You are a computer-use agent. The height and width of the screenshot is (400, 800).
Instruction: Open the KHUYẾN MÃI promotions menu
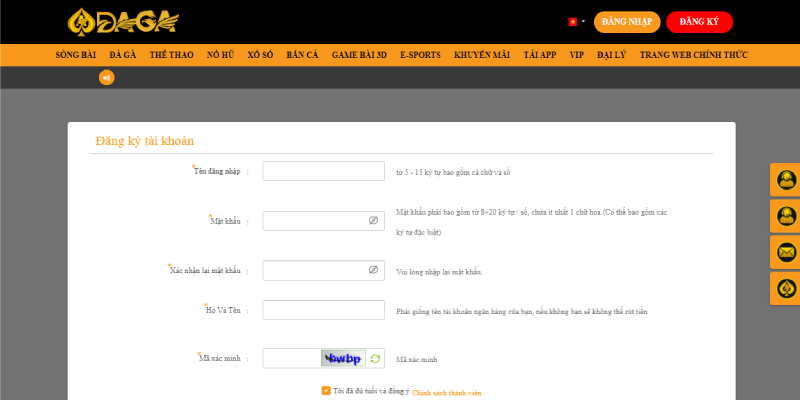click(482, 55)
